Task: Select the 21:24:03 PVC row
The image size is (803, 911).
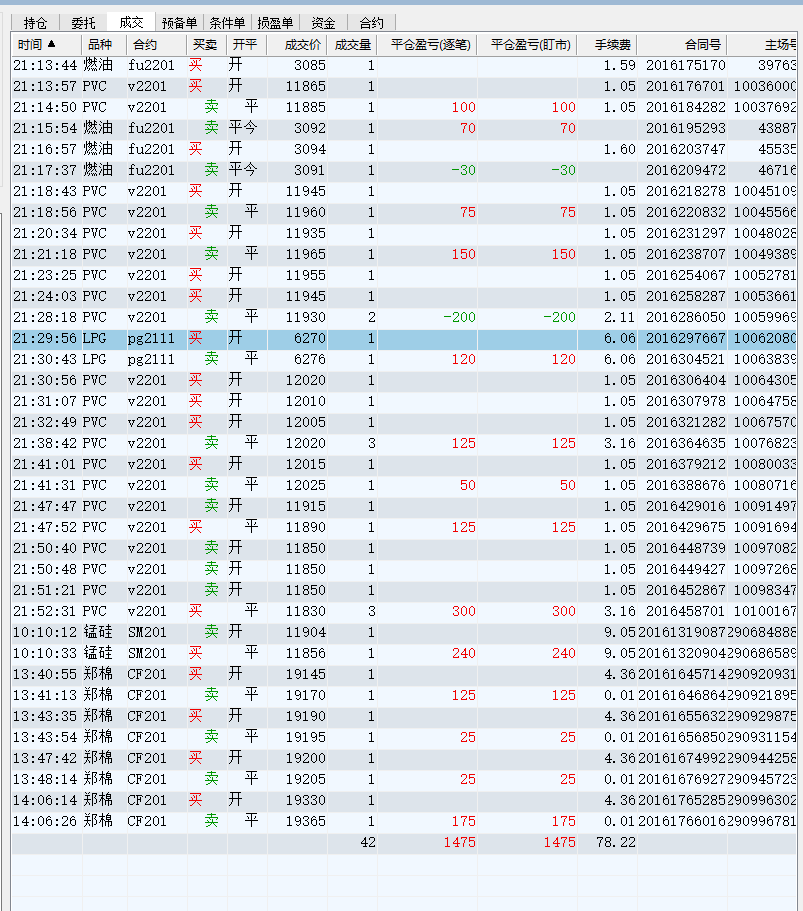Action: coord(404,296)
